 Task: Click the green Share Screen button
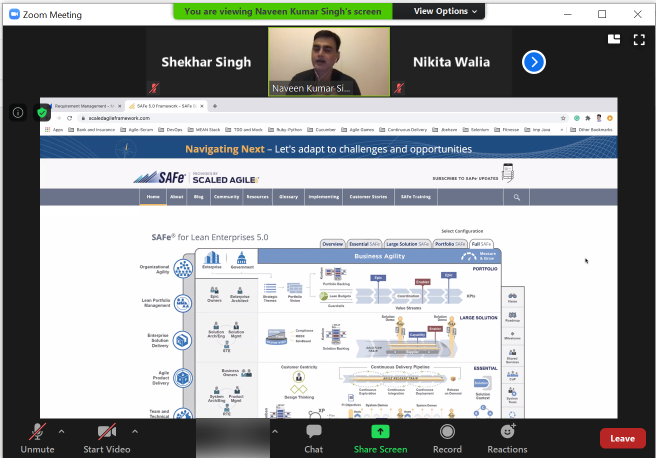point(380,438)
